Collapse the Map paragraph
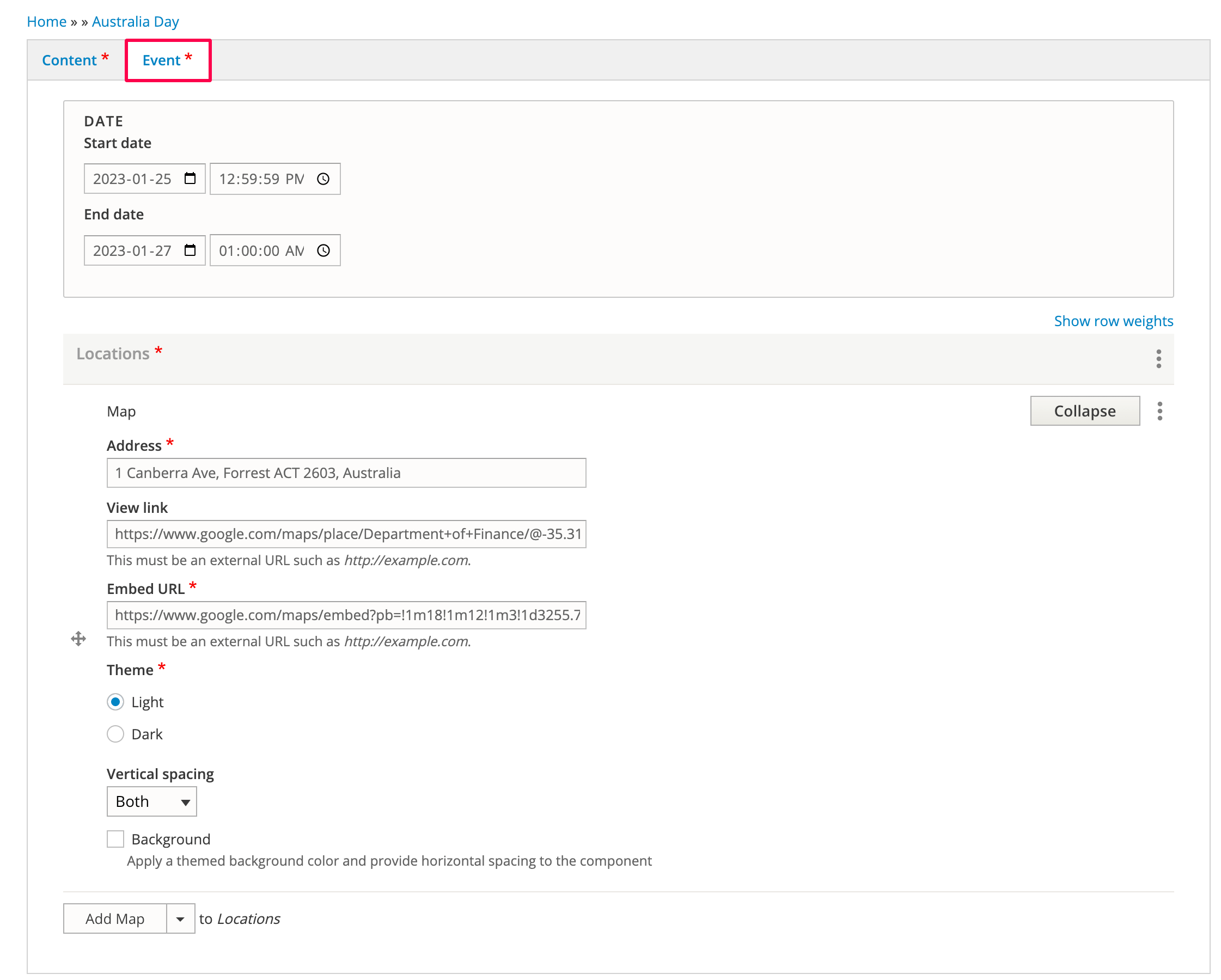This screenshot has width=1221, height=980. pyautogui.click(x=1084, y=411)
